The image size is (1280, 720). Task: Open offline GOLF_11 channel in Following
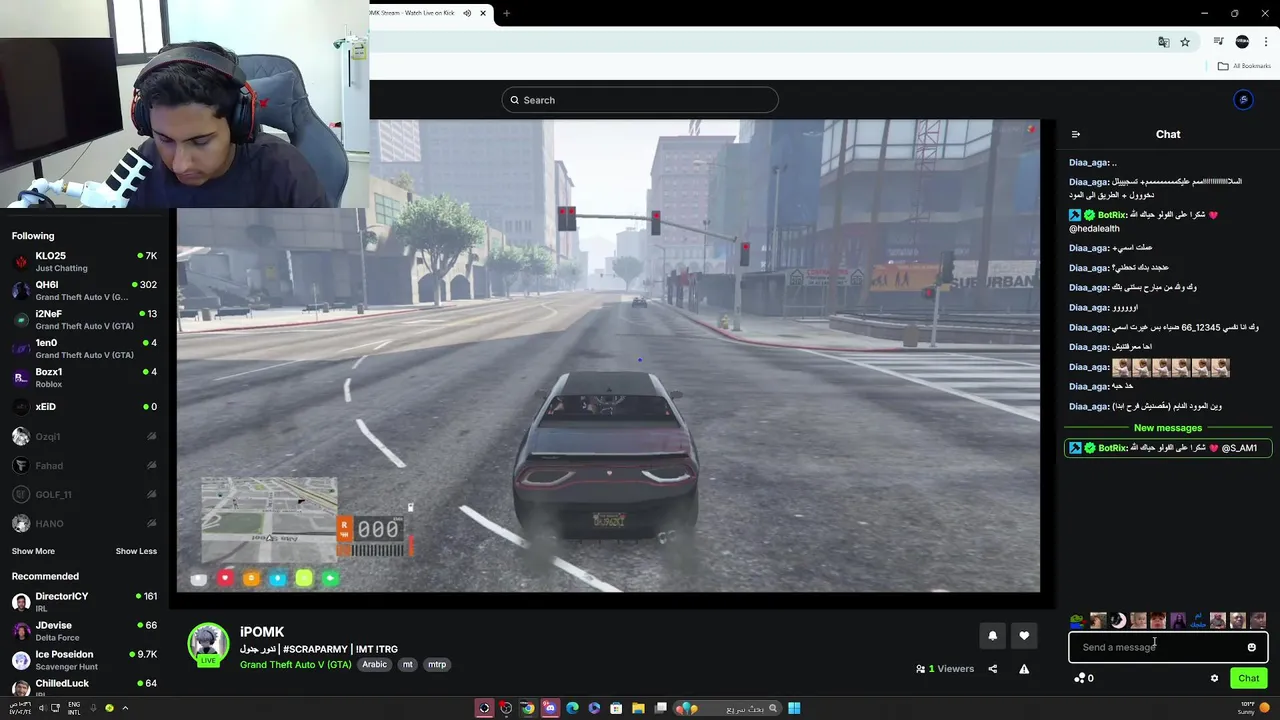(85, 494)
